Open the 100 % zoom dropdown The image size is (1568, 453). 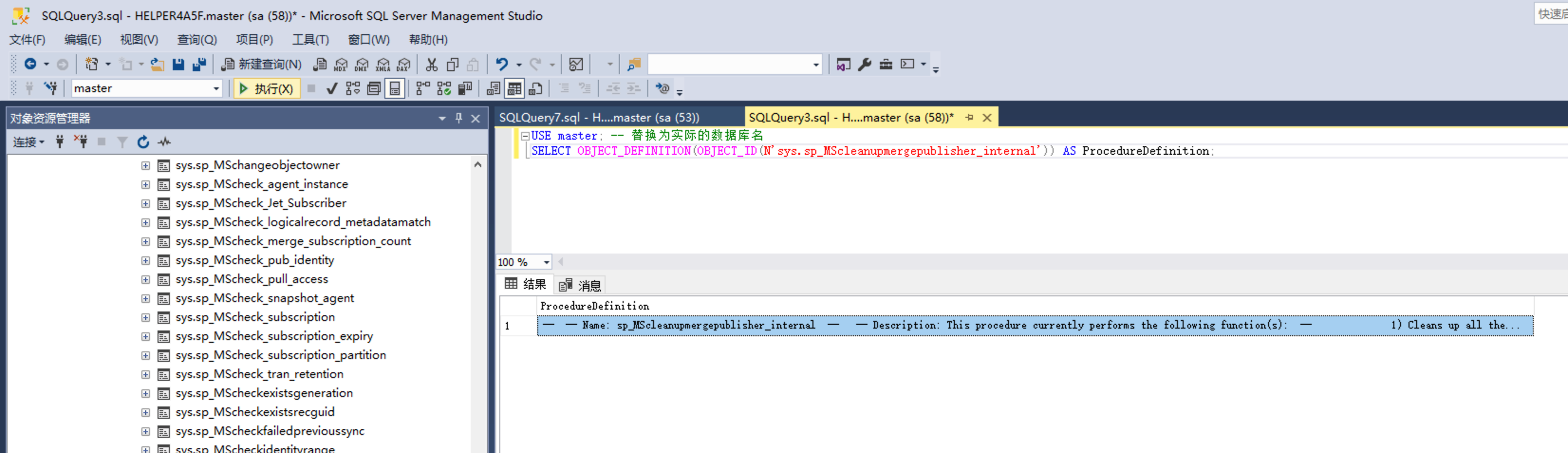click(546, 263)
